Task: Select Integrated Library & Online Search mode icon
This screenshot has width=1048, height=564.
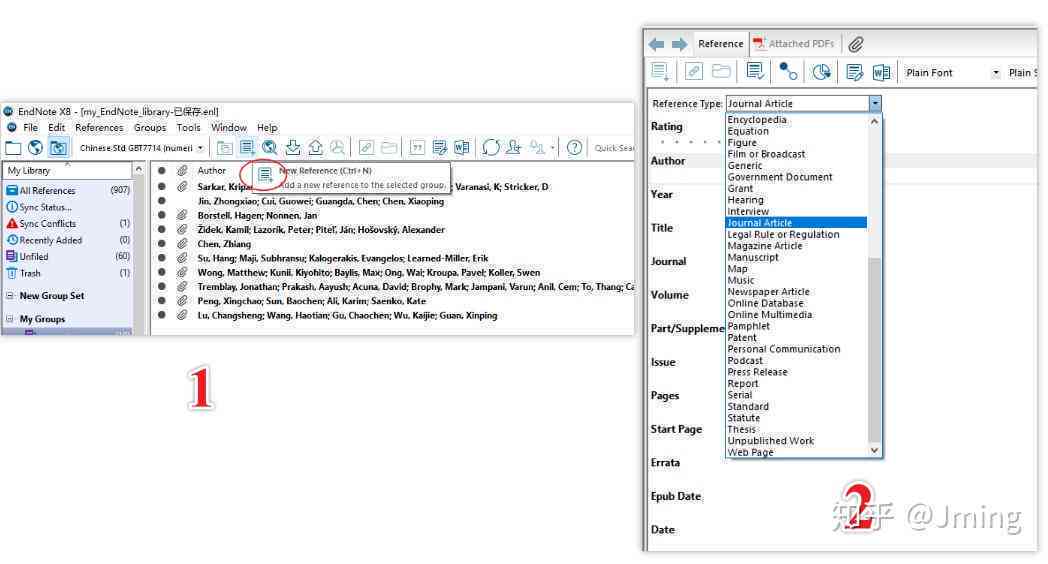Action: click(x=58, y=148)
